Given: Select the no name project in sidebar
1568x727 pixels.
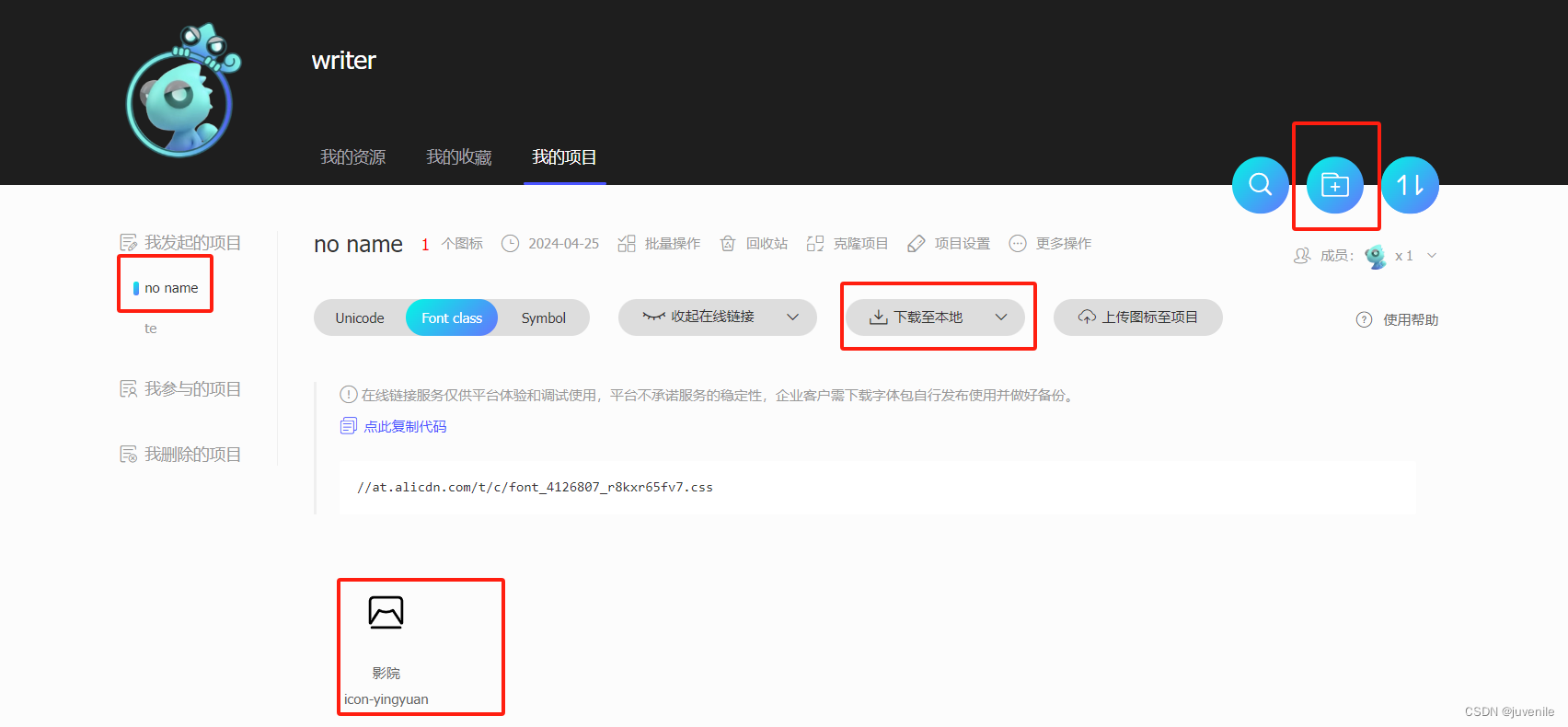Looking at the screenshot, I should [171, 288].
